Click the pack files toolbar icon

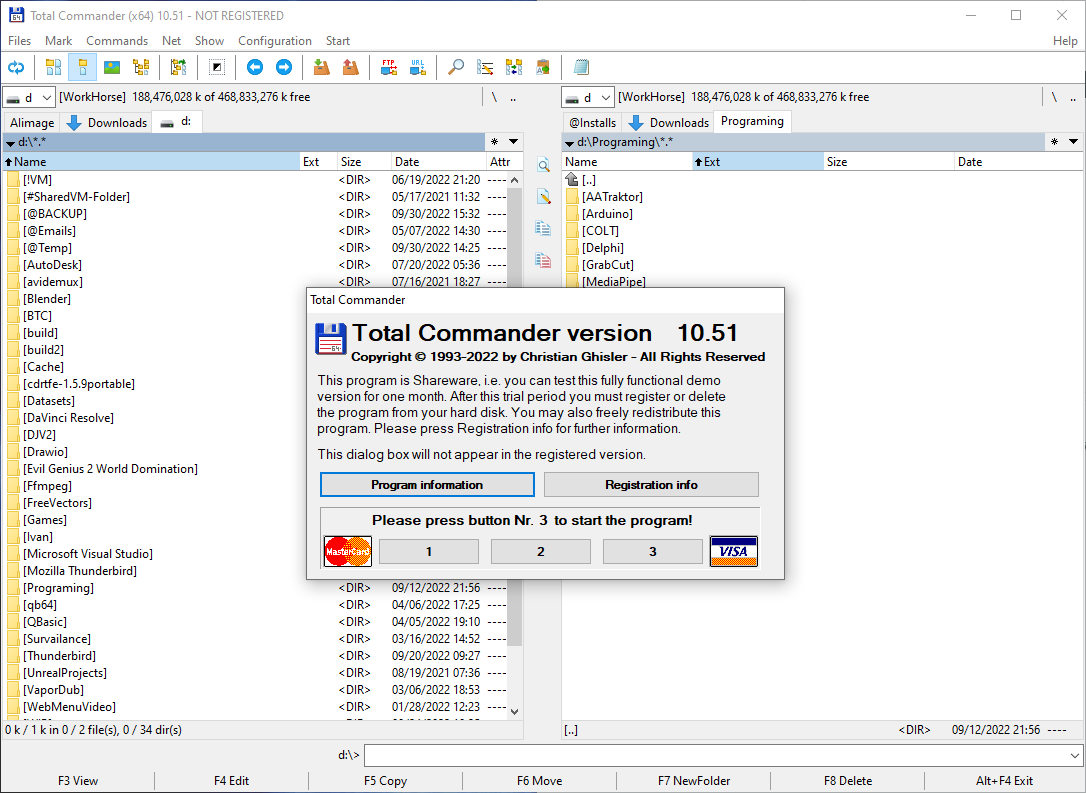click(321, 67)
